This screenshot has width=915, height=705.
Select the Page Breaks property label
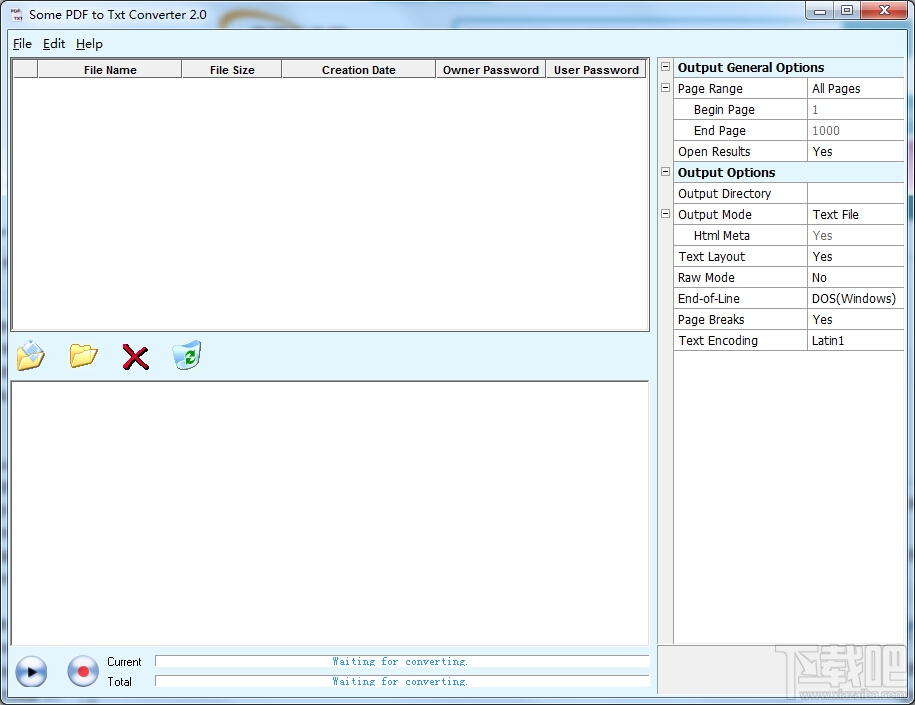(711, 320)
